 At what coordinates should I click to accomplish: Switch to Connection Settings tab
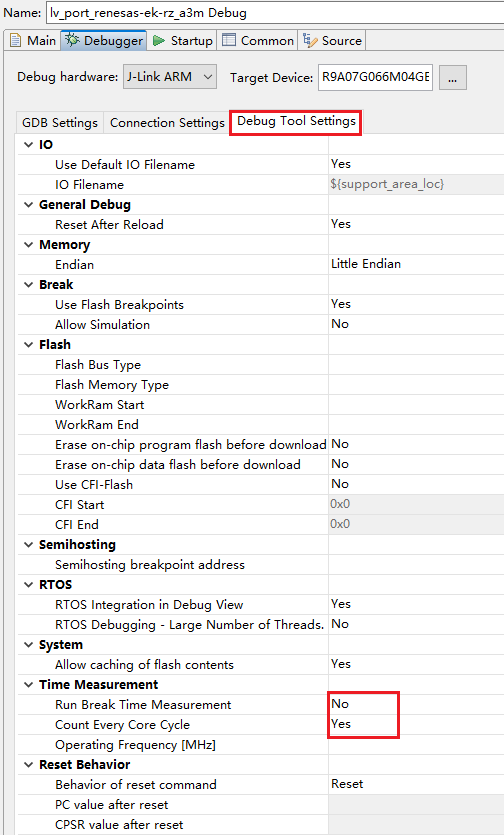pyautogui.click(x=167, y=122)
